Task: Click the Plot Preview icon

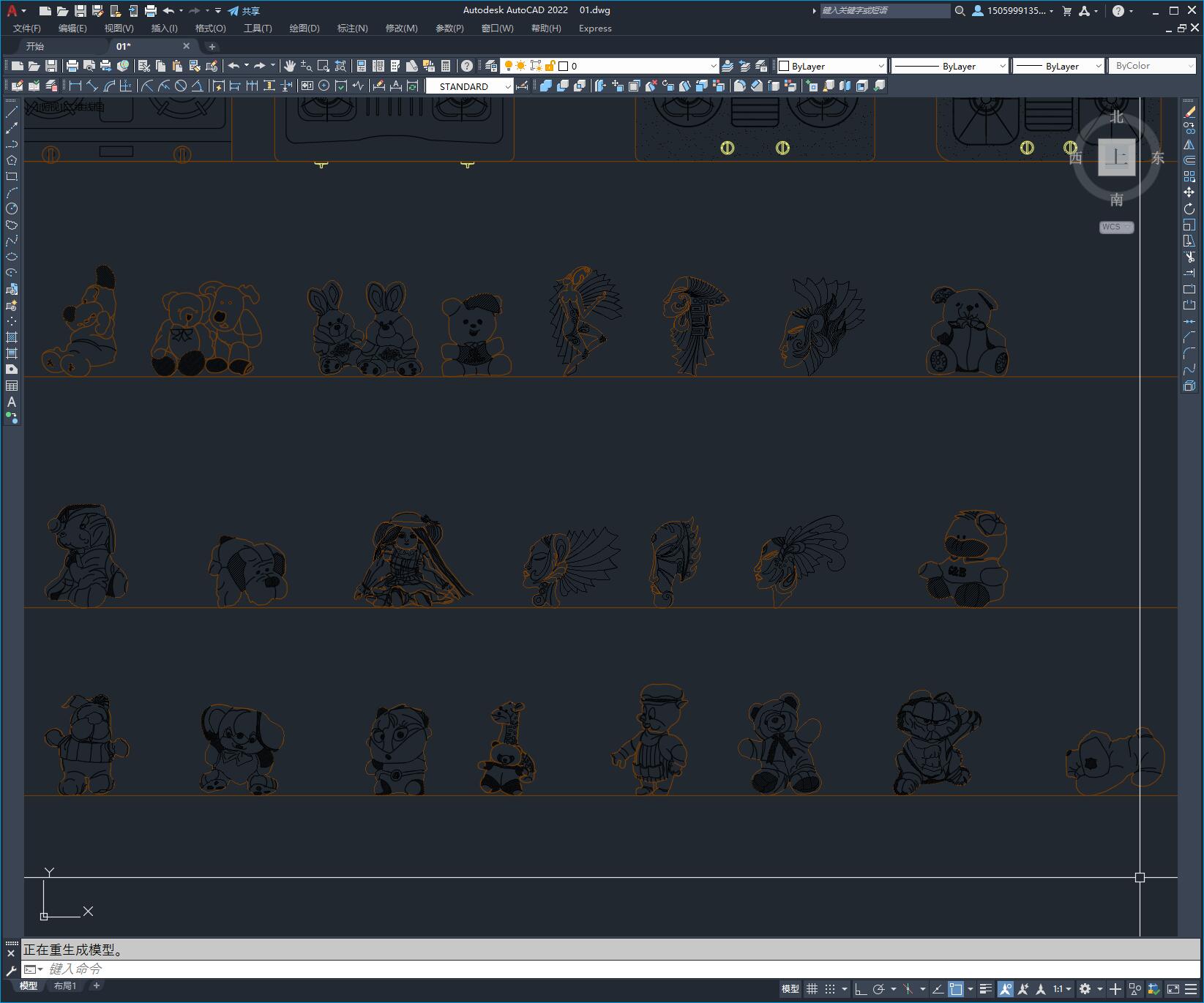Action: (x=89, y=66)
